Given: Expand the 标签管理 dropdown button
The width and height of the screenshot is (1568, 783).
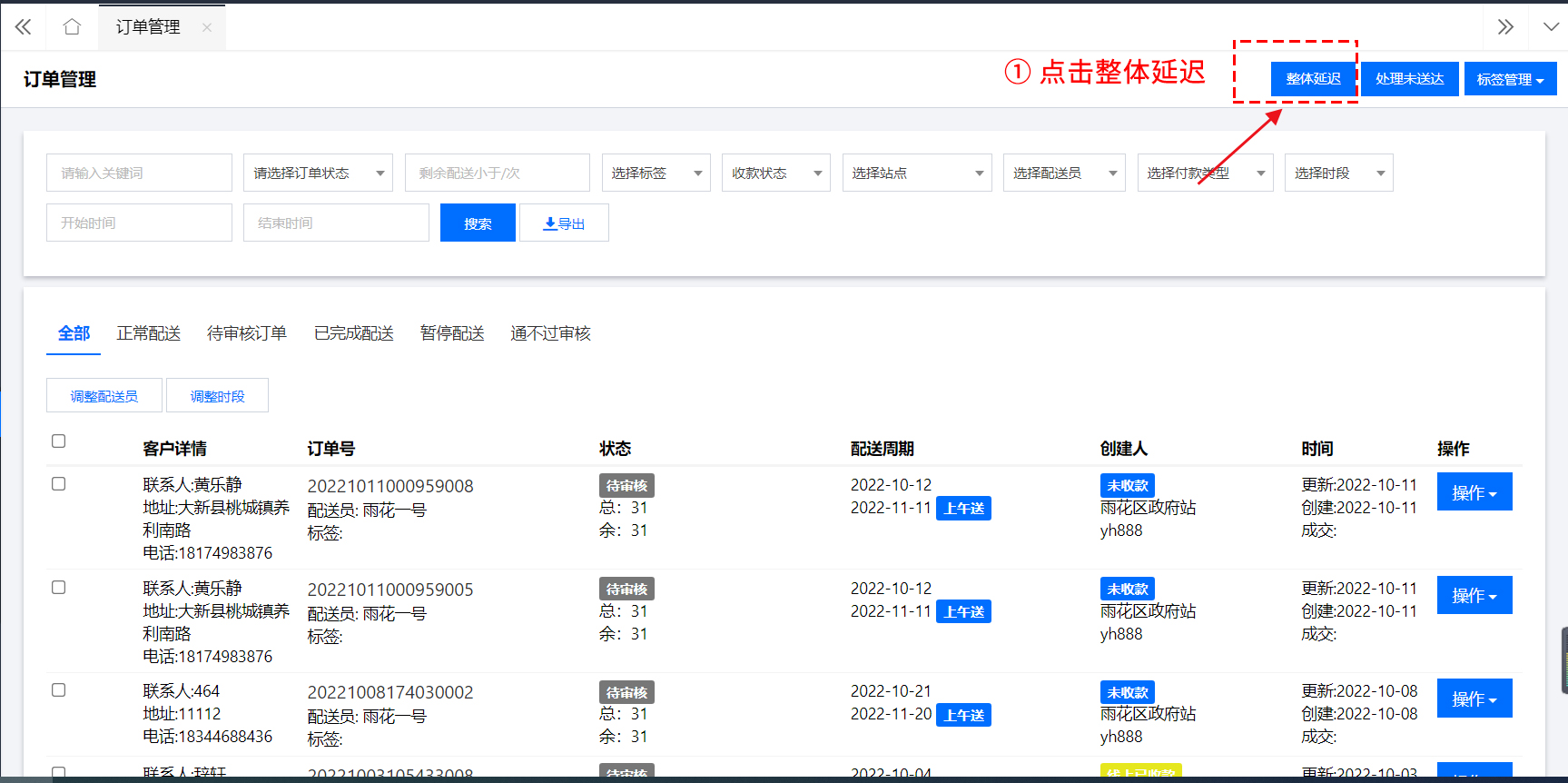Looking at the screenshot, I should point(1510,79).
